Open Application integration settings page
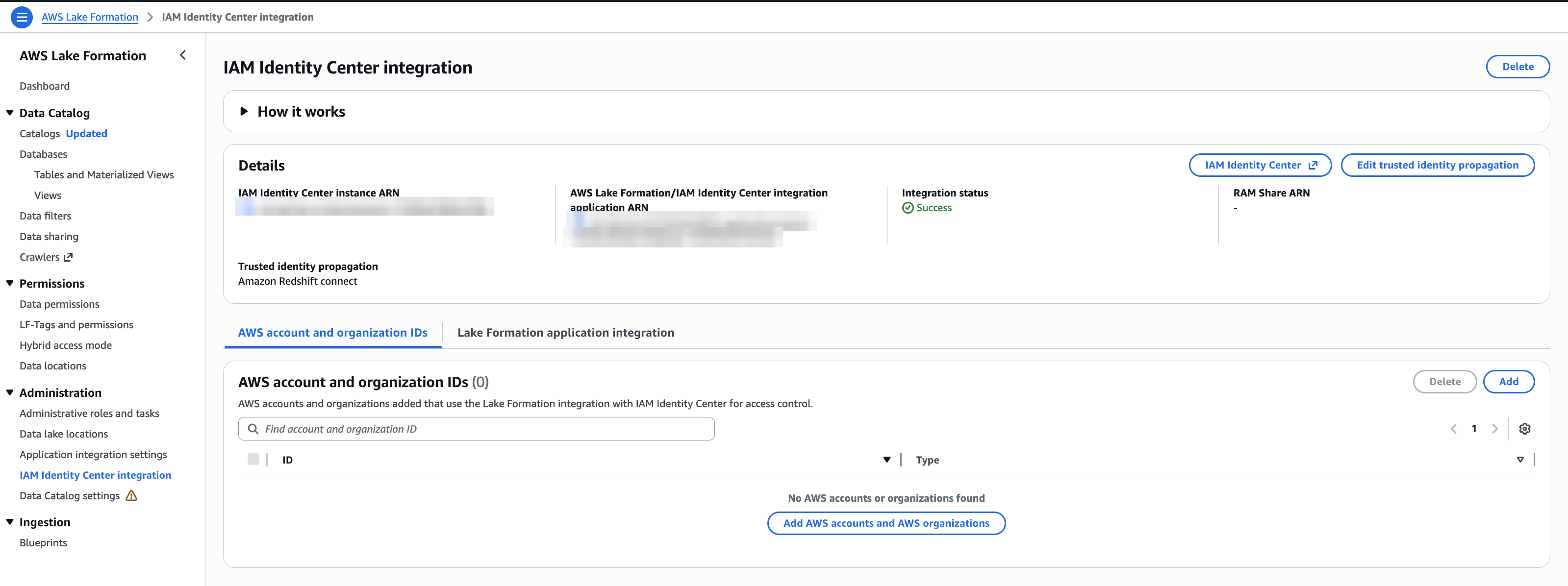The height and width of the screenshot is (586, 1568). (93, 455)
